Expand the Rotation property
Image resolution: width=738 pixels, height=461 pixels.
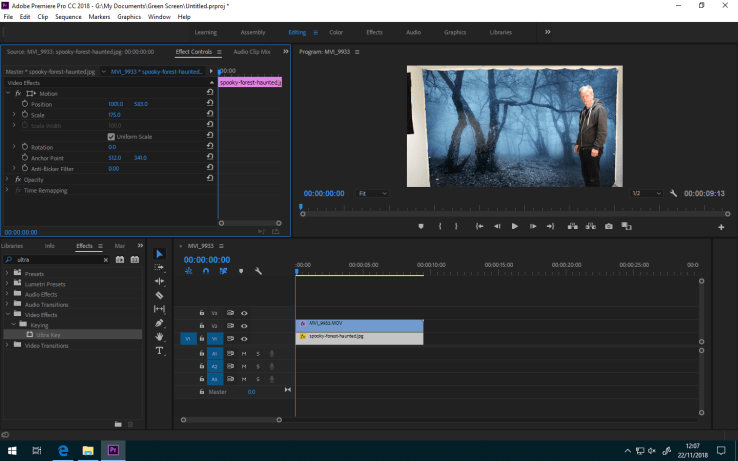pyautogui.click(x=14, y=147)
